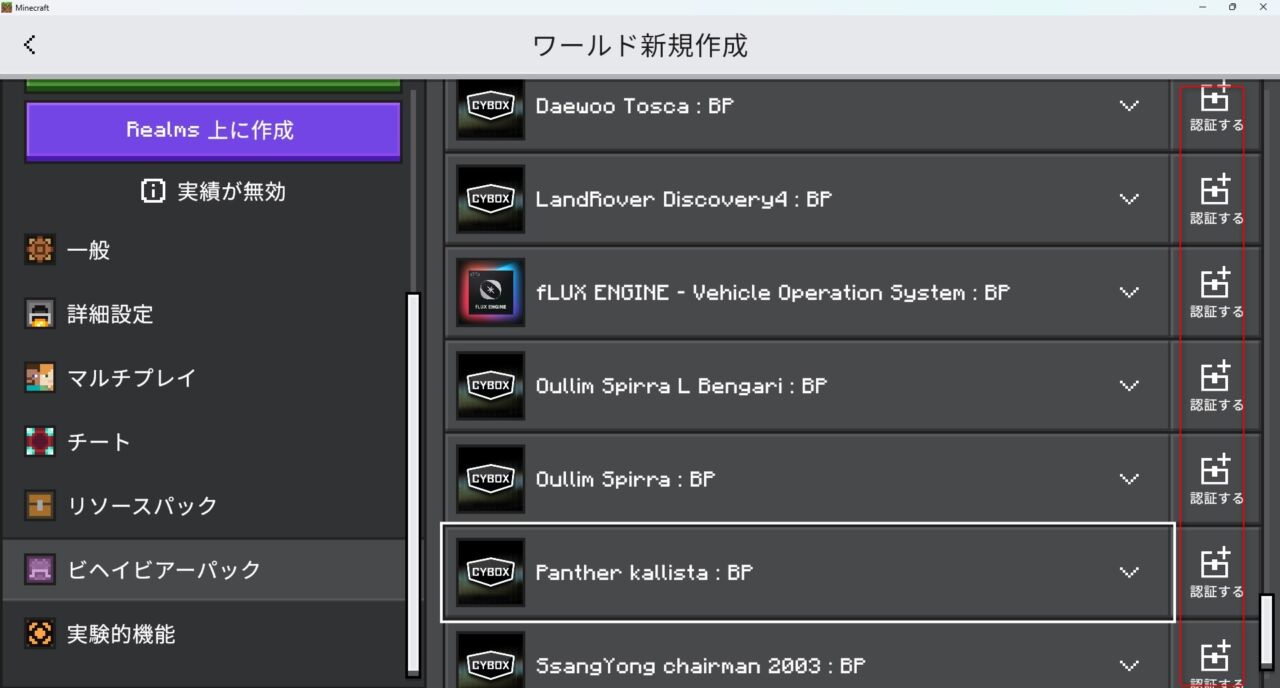The height and width of the screenshot is (688, 1280).
Task: Click the 詳細設定 sidebar icon
Action: pos(39,314)
